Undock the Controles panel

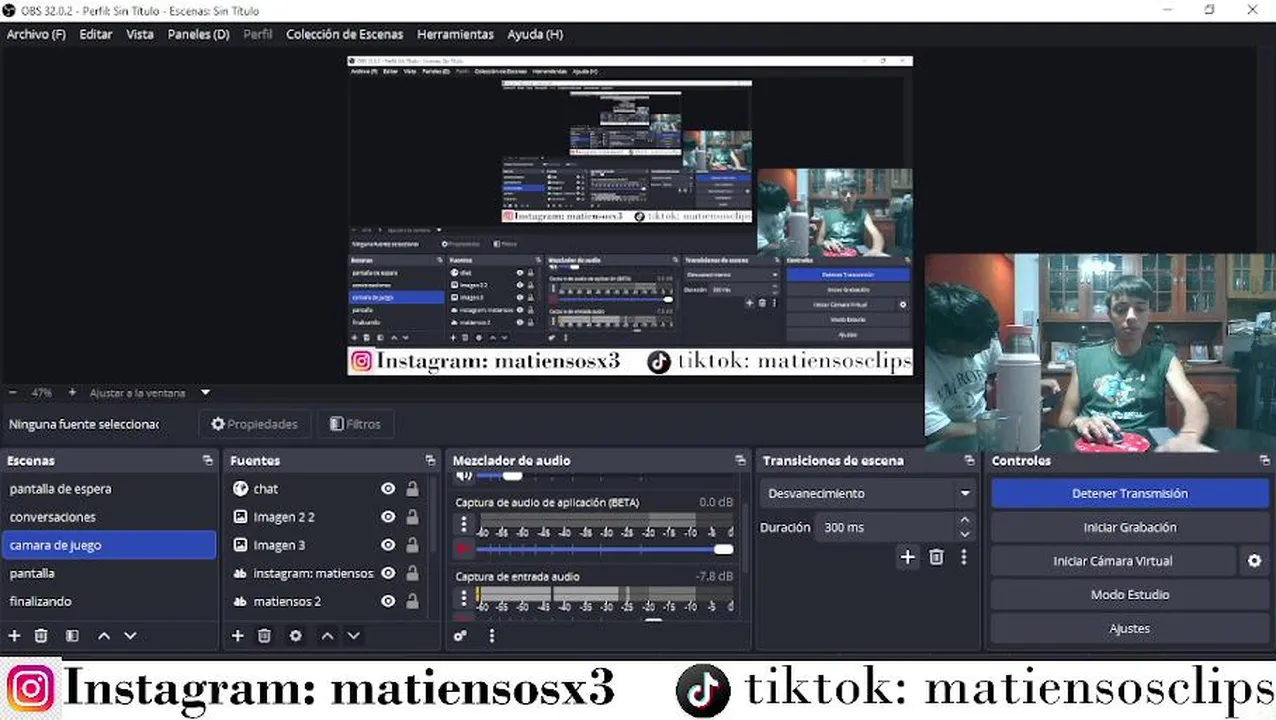pyautogui.click(x=1265, y=461)
